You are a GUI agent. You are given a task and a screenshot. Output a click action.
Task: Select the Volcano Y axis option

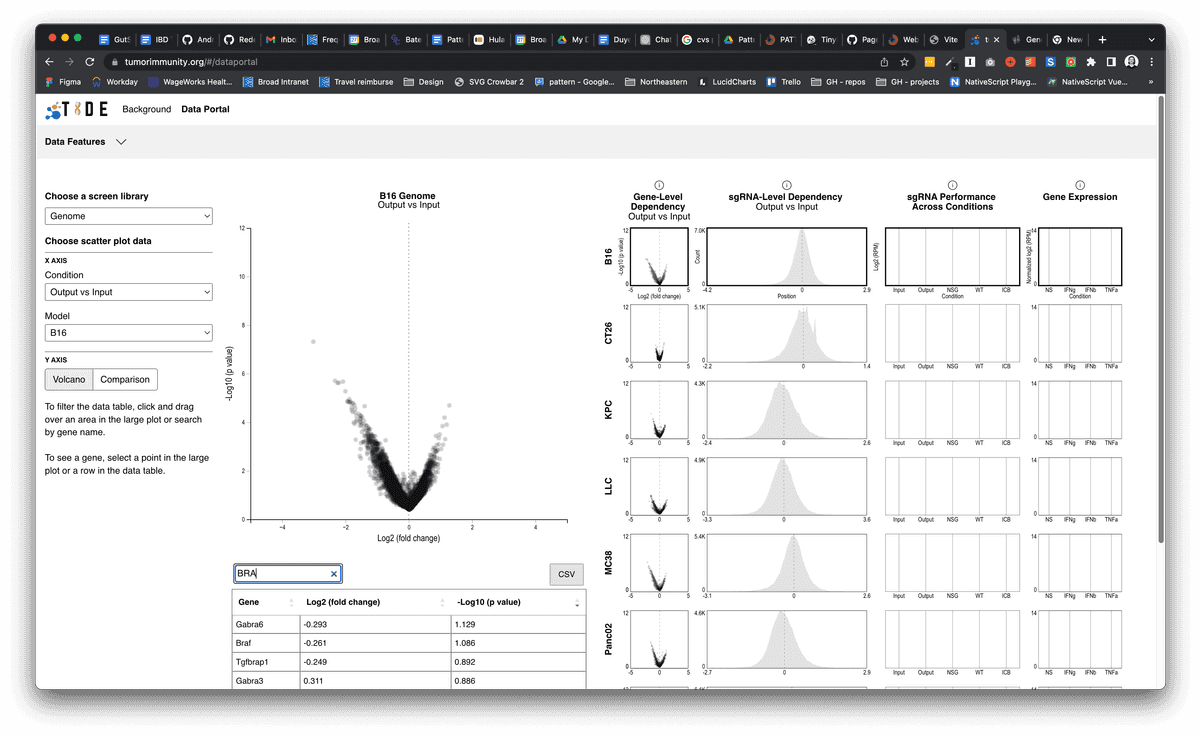coord(69,380)
